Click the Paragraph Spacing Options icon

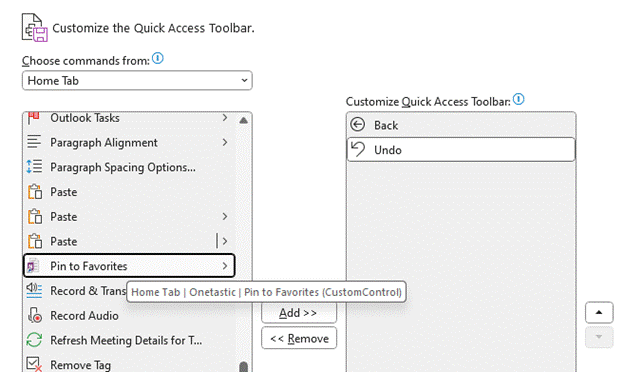coord(34,167)
